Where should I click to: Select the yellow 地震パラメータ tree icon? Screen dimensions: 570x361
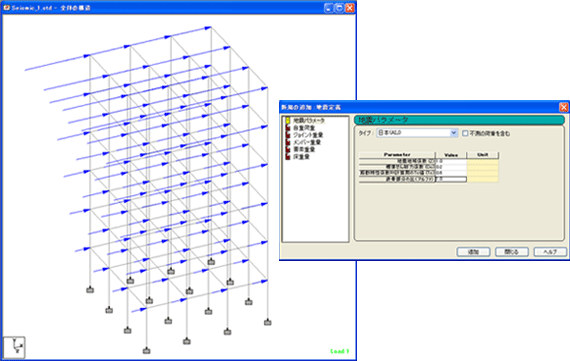[x=288, y=120]
